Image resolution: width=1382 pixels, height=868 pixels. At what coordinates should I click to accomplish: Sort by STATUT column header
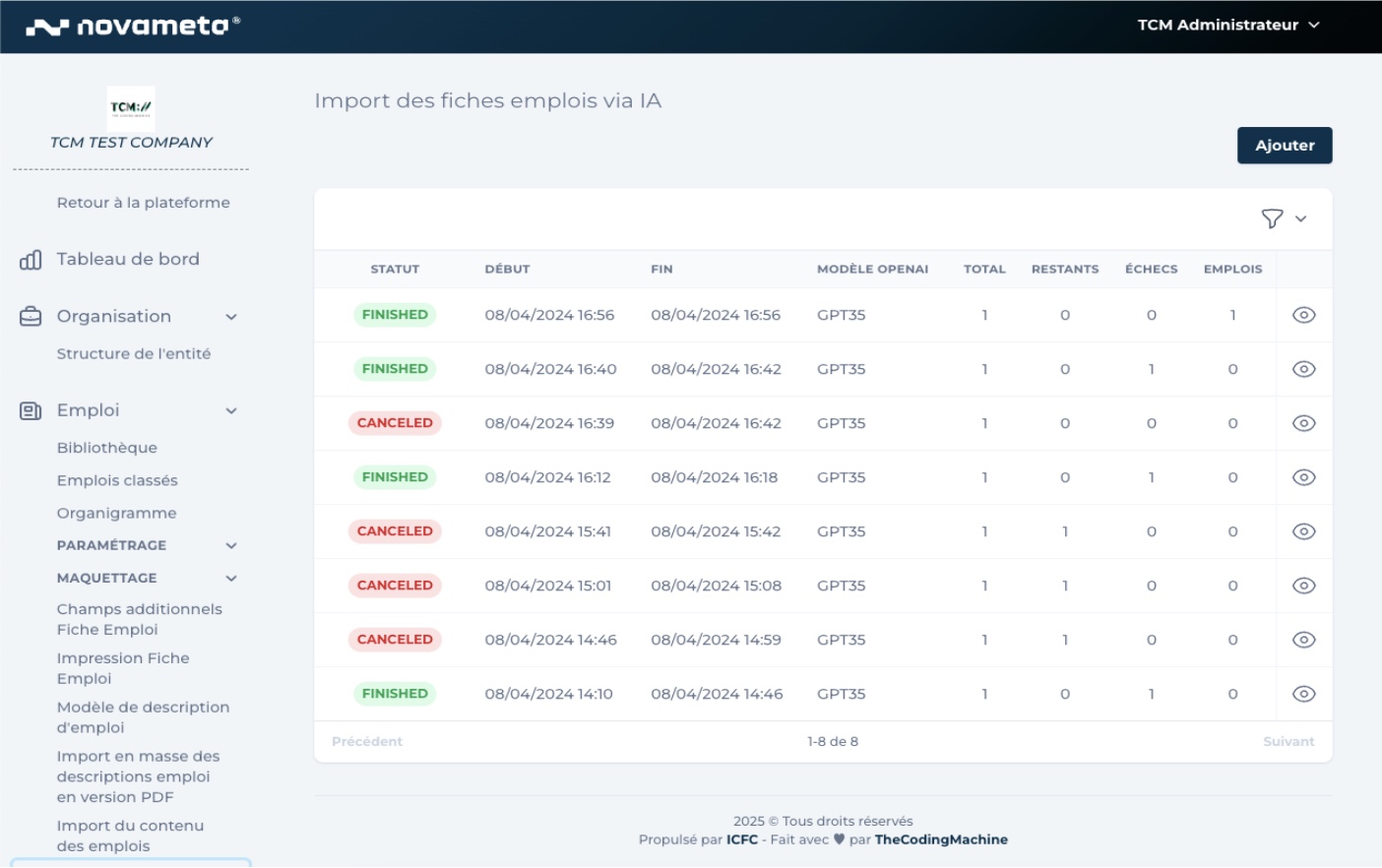pyautogui.click(x=395, y=270)
